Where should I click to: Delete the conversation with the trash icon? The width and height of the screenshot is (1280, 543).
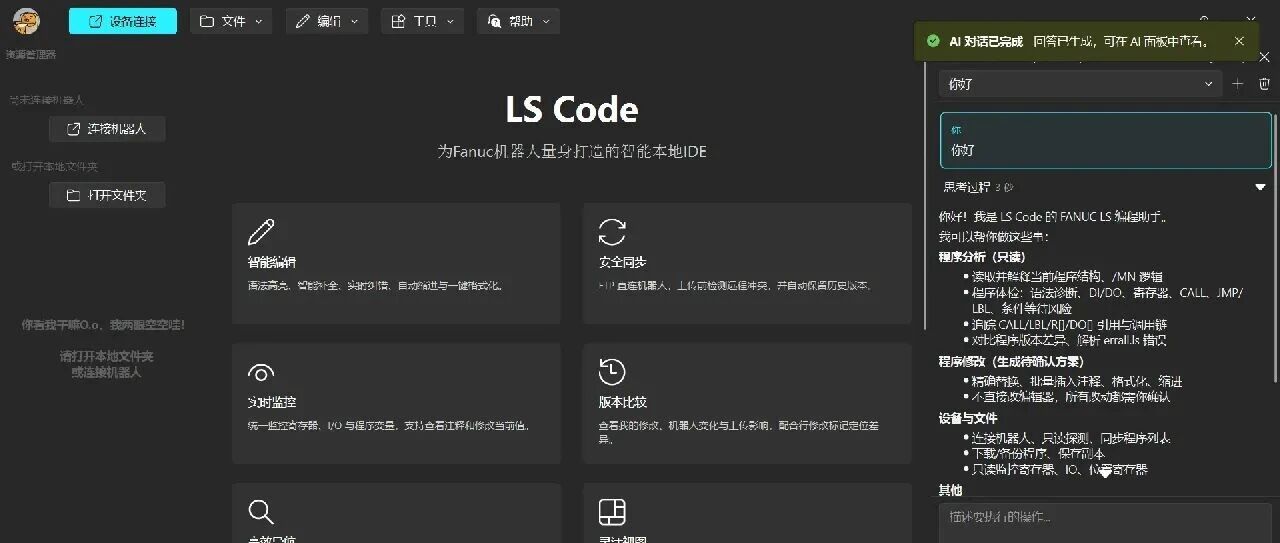click(x=1264, y=84)
